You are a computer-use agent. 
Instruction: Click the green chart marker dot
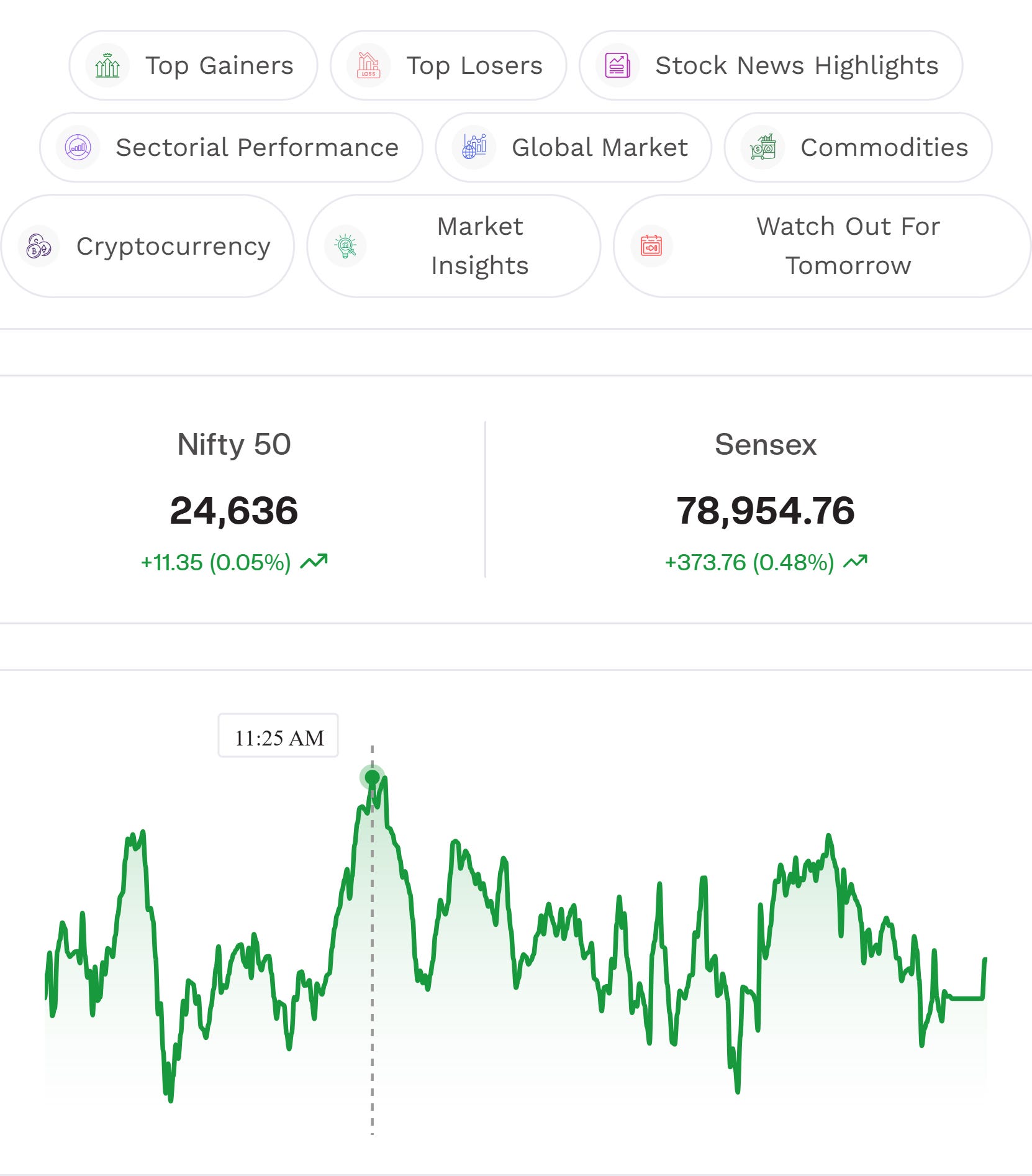(x=373, y=777)
